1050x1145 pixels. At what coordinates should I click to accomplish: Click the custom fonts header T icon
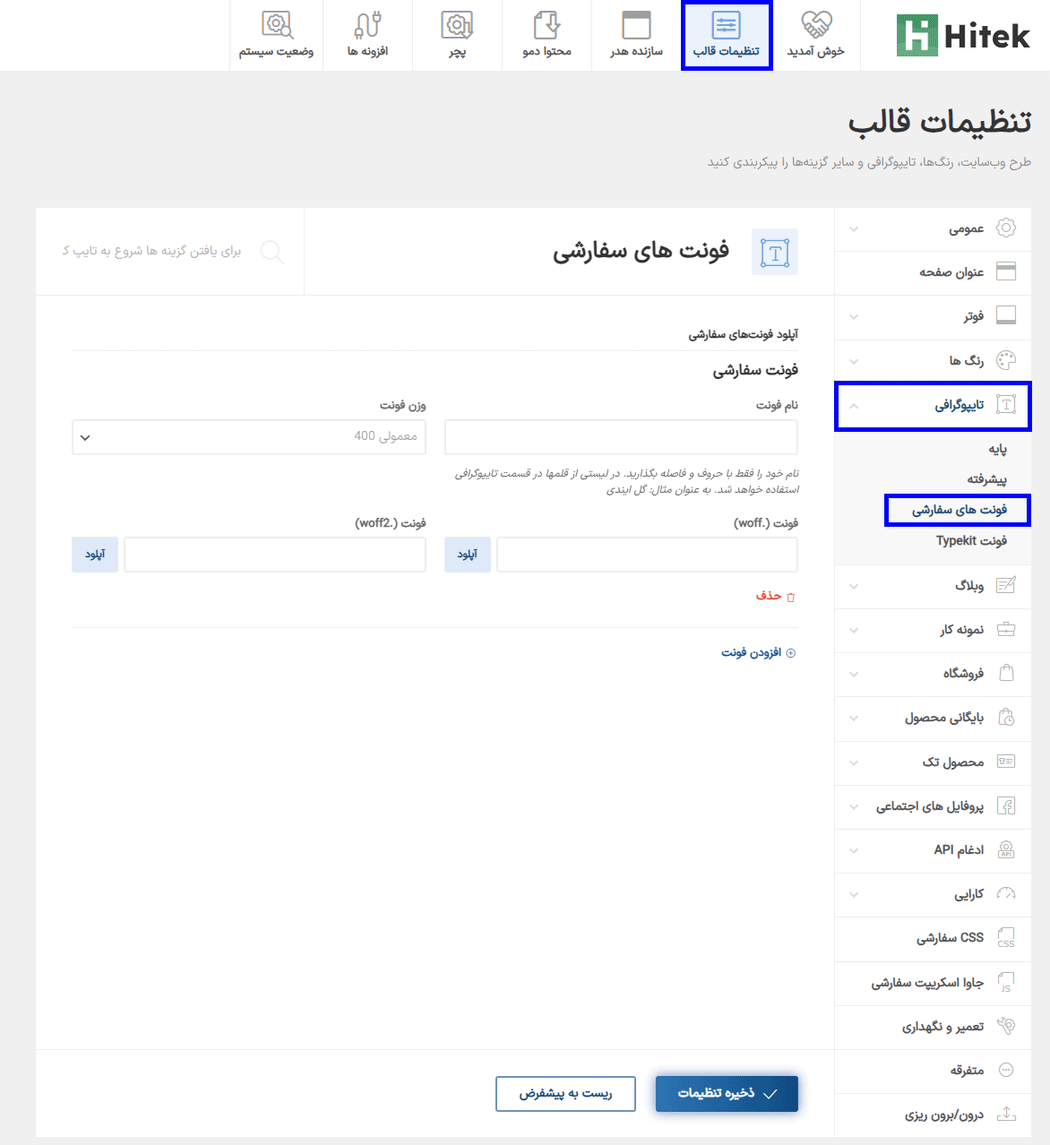[x=775, y=252]
